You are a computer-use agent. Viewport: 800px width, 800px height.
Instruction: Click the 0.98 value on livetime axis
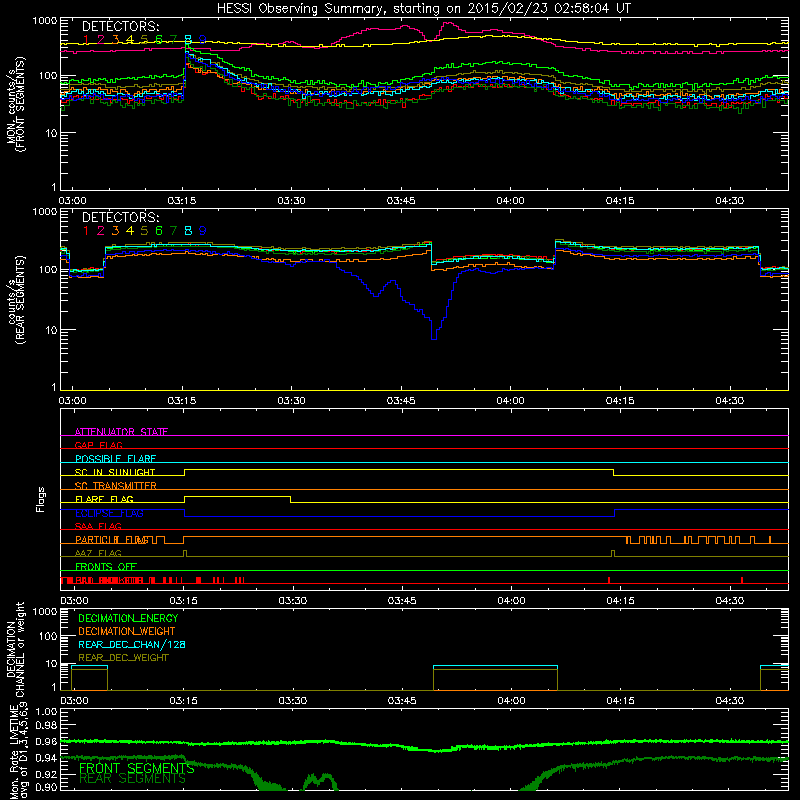[46, 725]
